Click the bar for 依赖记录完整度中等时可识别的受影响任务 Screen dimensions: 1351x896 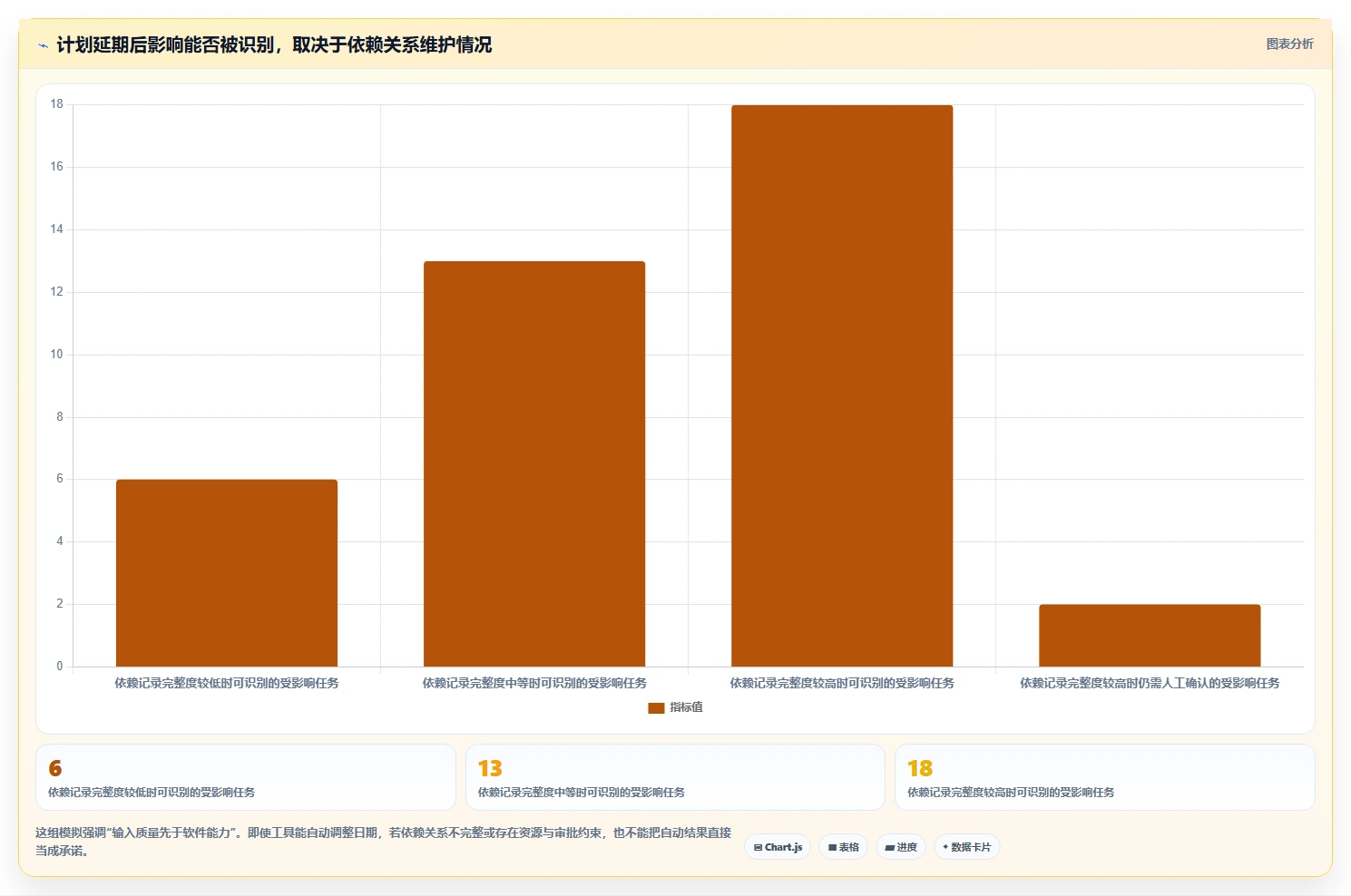pyautogui.click(x=534, y=464)
